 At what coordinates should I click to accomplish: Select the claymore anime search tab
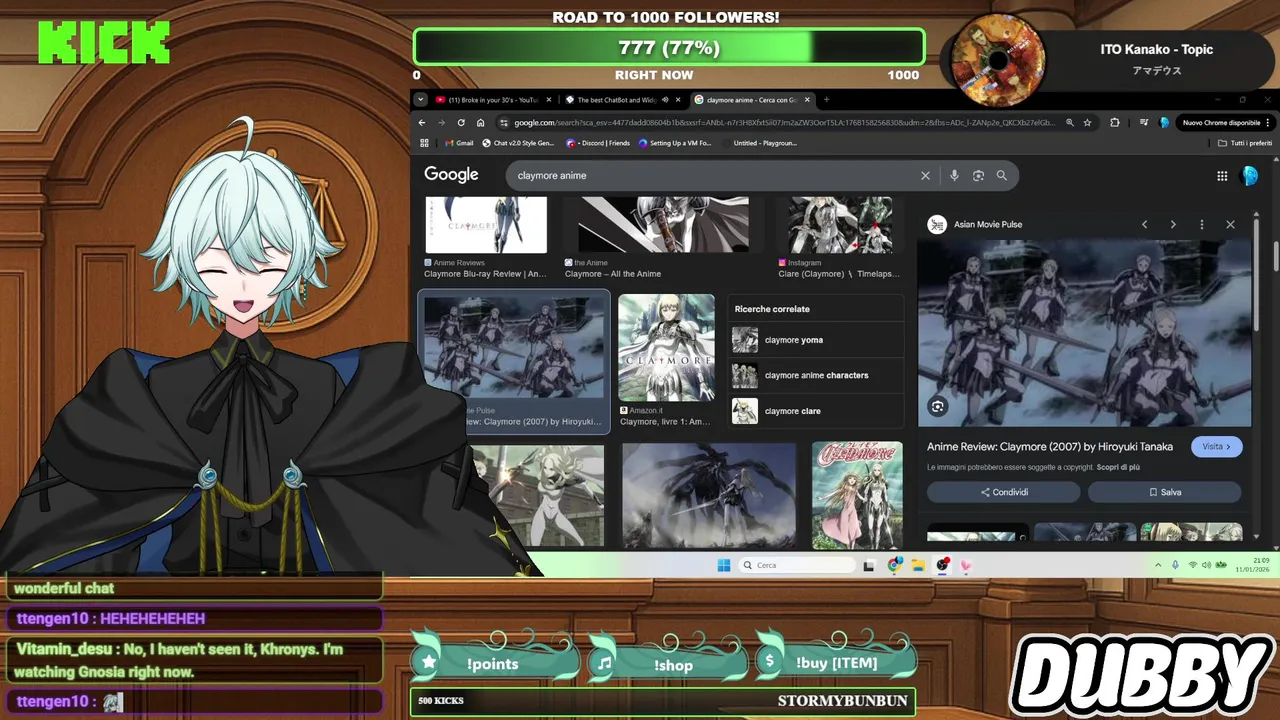752,100
